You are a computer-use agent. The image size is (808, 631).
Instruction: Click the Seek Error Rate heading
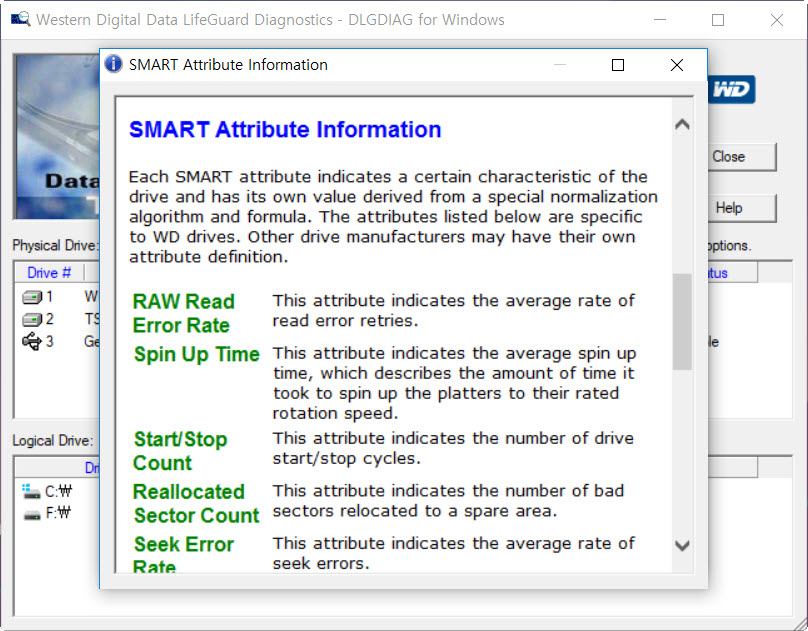tap(183, 554)
